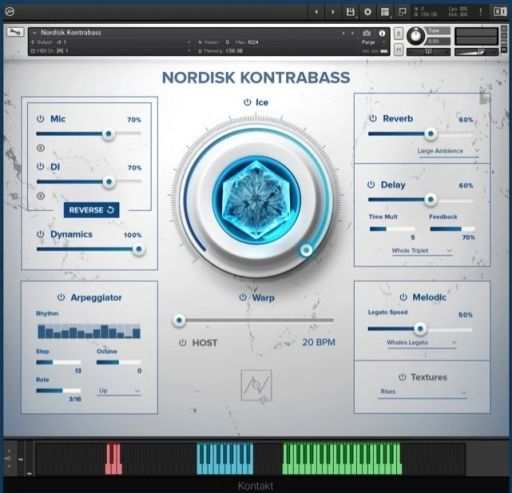The image size is (512, 493).
Task: Toggle the Dynamics power button
Action: pyautogui.click(x=40, y=234)
